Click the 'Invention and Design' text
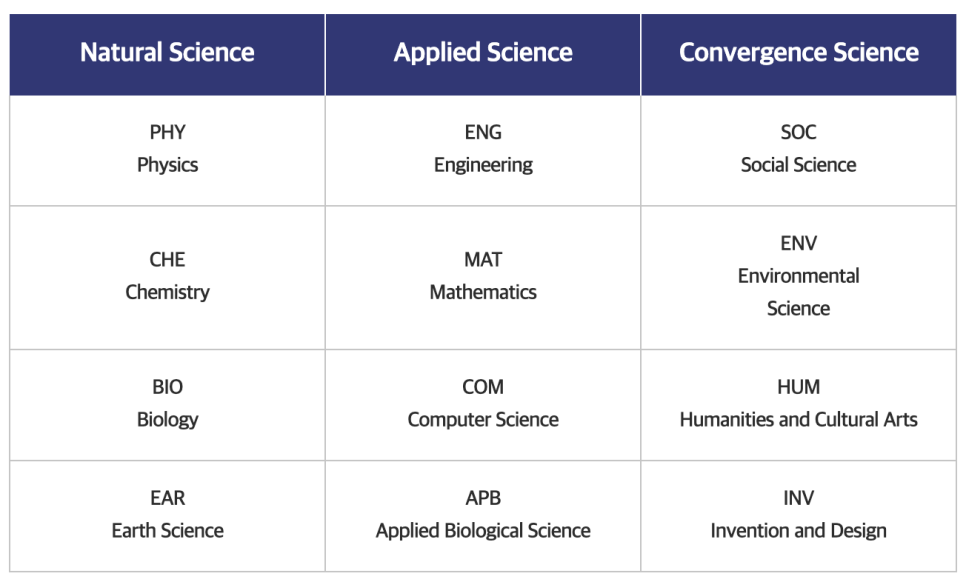The height and width of the screenshot is (582, 966). 798,530
